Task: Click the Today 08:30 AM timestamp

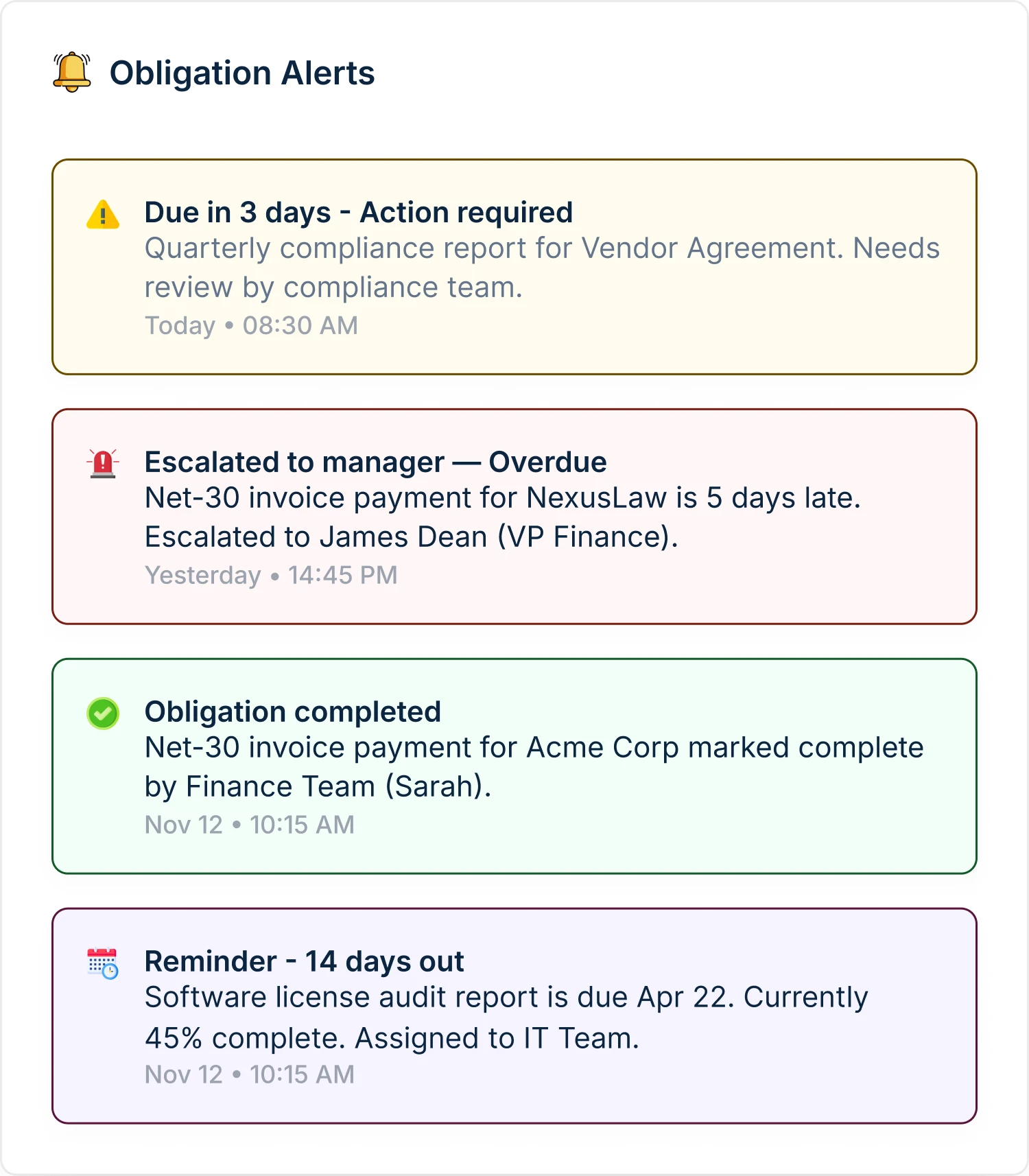Action: click(251, 325)
